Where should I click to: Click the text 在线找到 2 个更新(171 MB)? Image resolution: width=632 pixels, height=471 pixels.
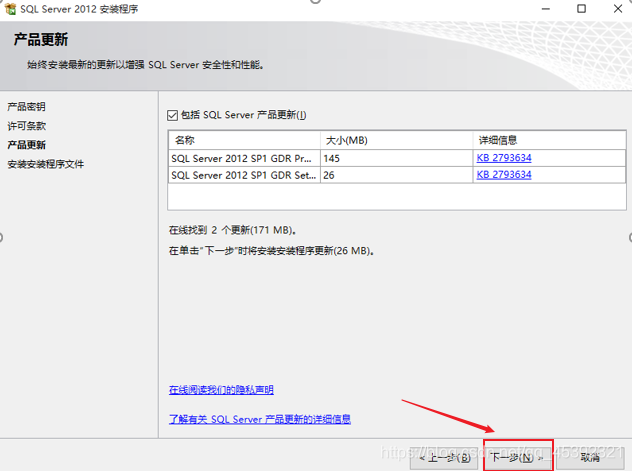point(233,230)
